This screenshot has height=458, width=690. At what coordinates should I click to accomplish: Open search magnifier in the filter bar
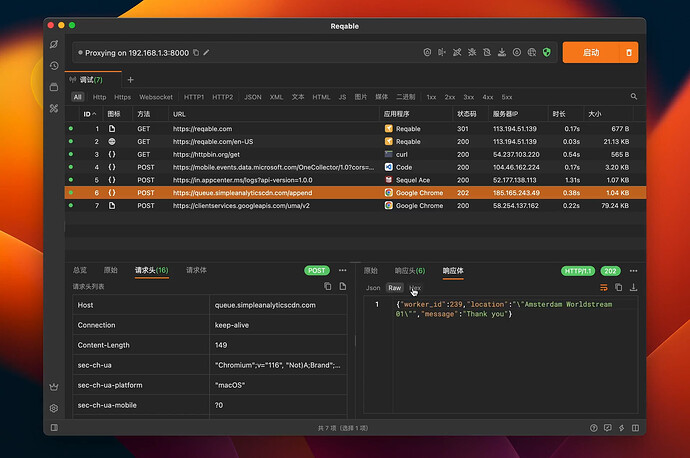click(x=634, y=96)
